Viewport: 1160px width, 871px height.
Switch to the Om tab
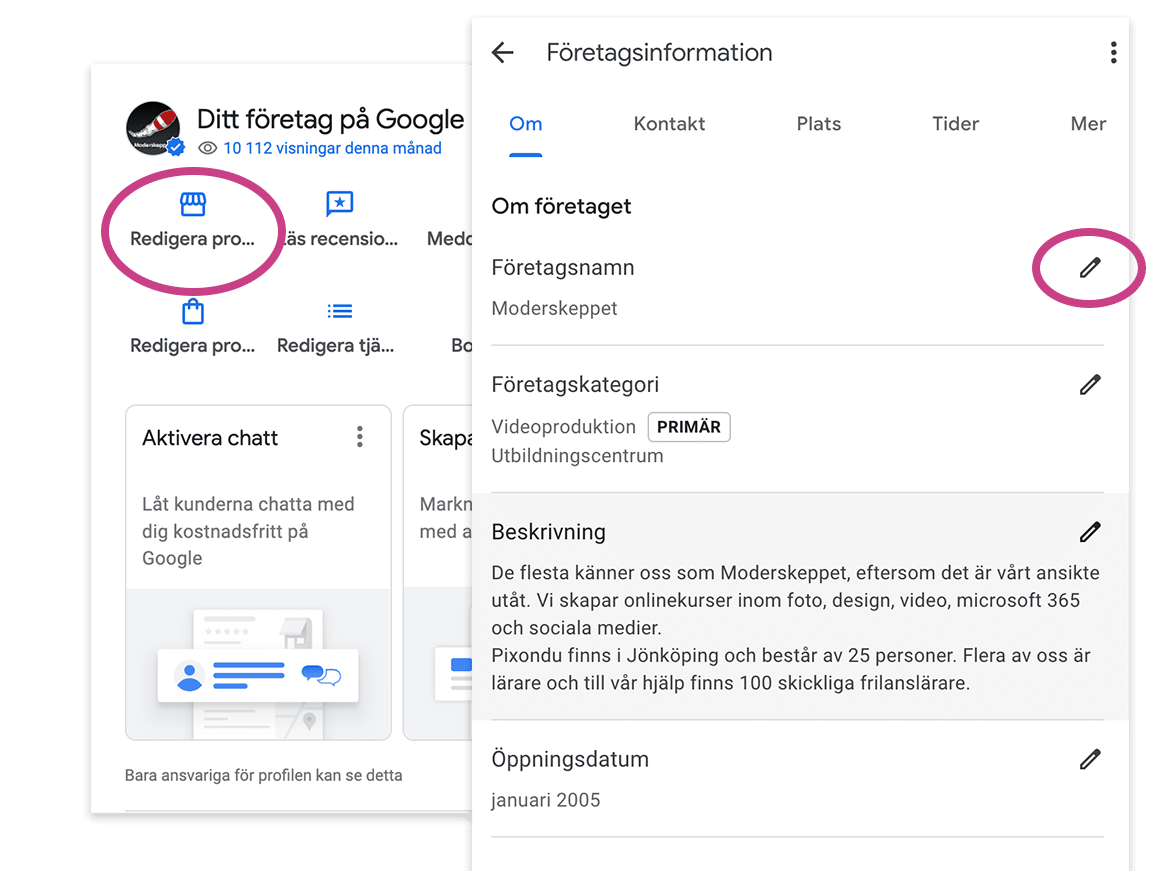point(525,124)
